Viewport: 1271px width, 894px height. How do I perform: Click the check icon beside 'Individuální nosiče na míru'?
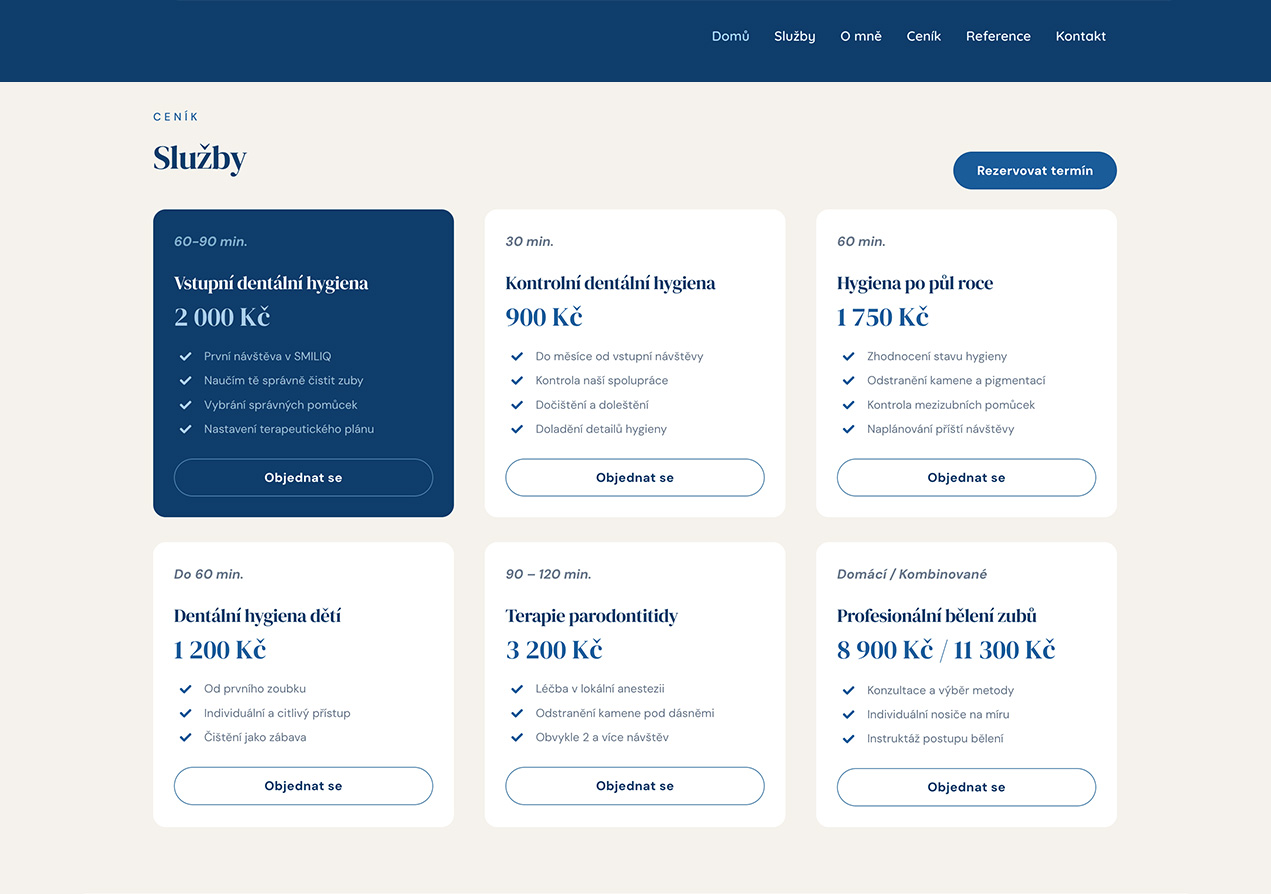tap(848, 714)
